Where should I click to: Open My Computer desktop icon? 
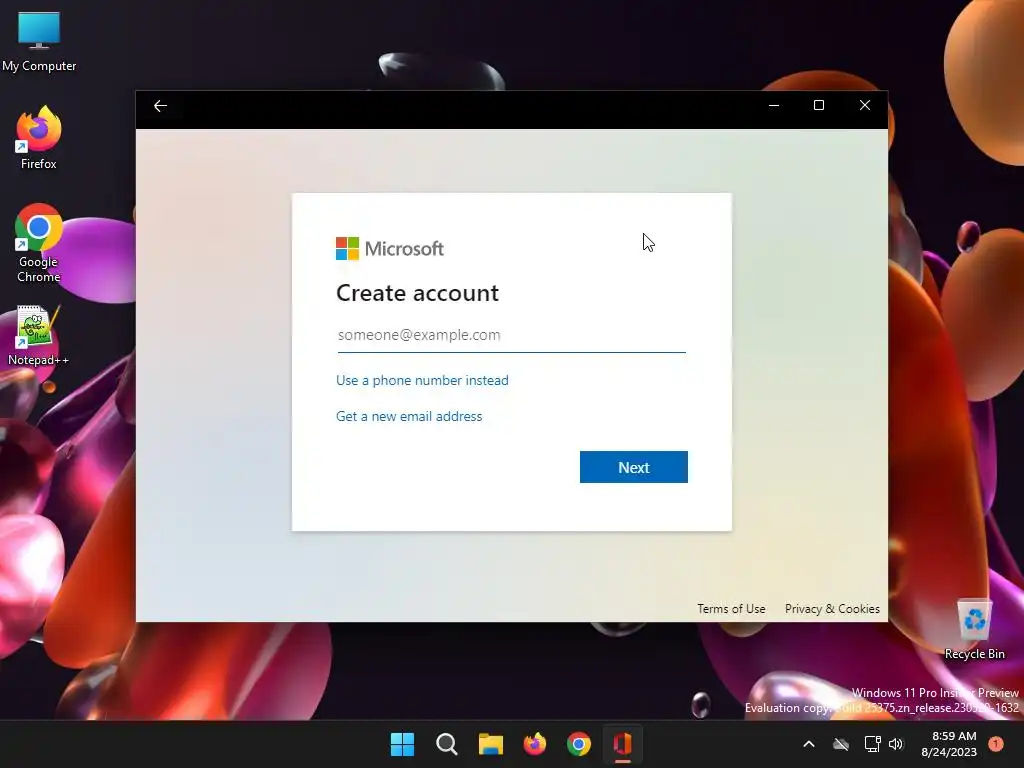pyautogui.click(x=39, y=40)
